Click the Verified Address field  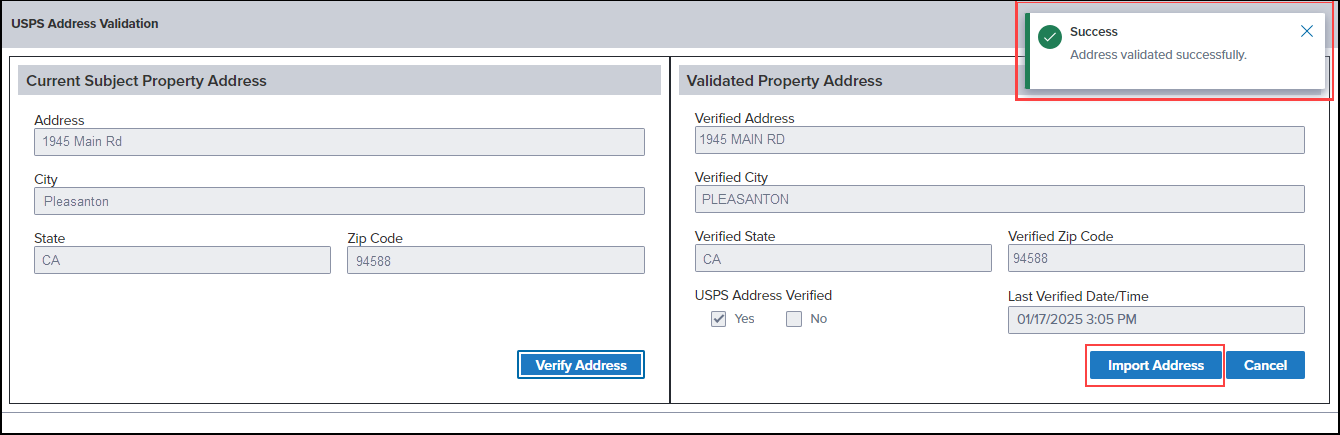[1000, 139]
